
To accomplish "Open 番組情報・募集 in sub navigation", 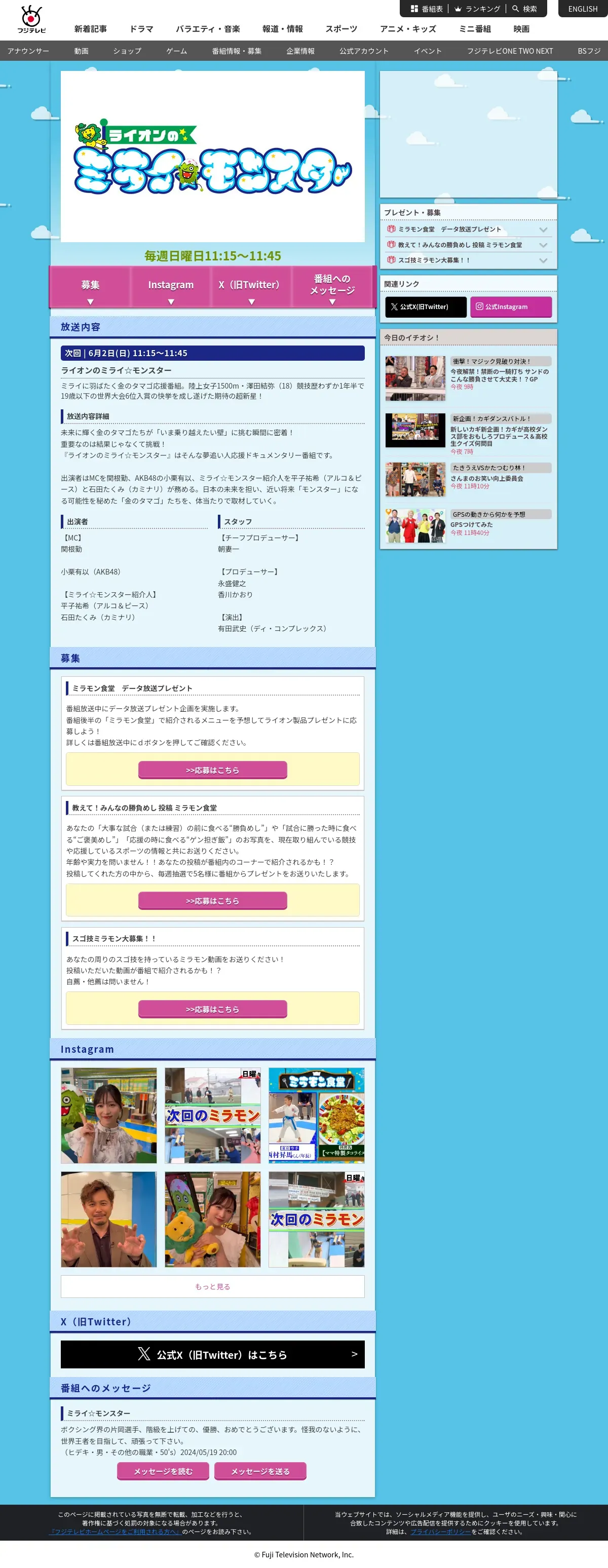I will pyautogui.click(x=237, y=51).
